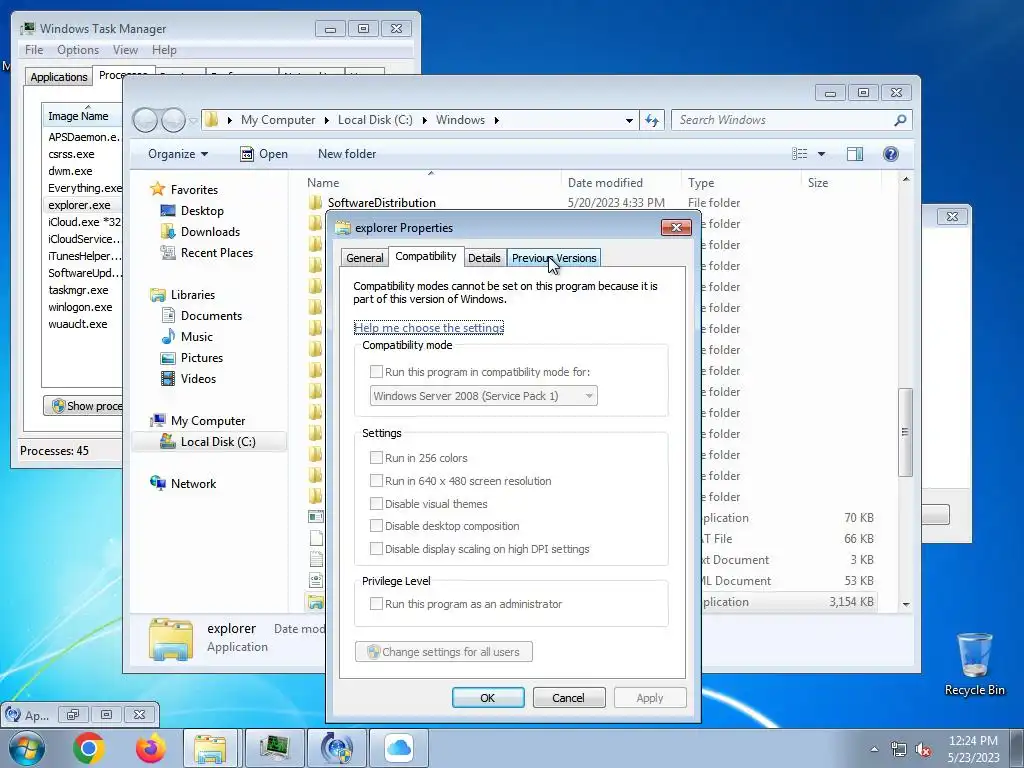The height and width of the screenshot is (768, 1024).
Task: Click OK in explorer Properties
Action: click(x=488, y=697)
